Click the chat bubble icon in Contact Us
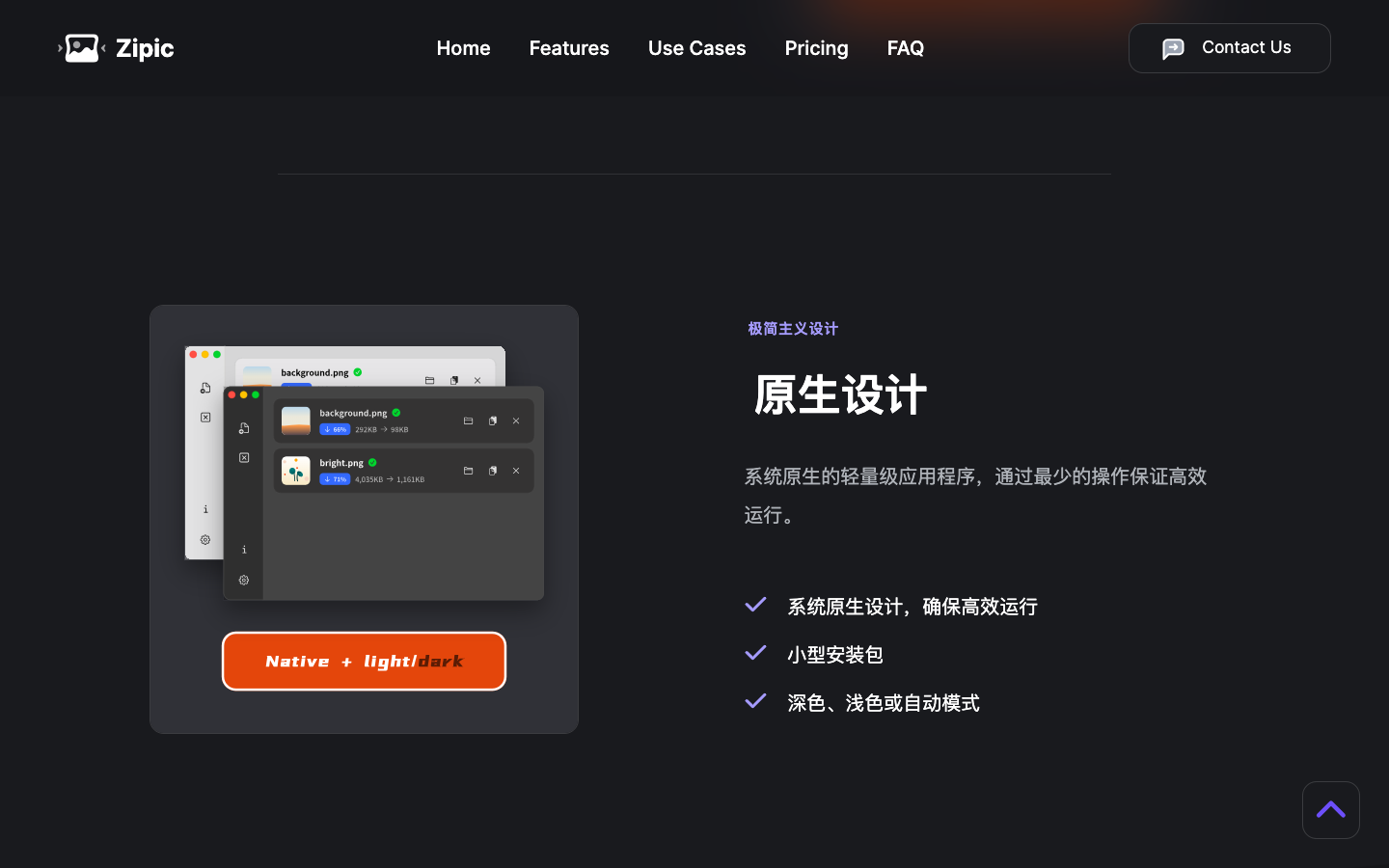Screen dimensions: 1389x868 [x=1173, y=48]
